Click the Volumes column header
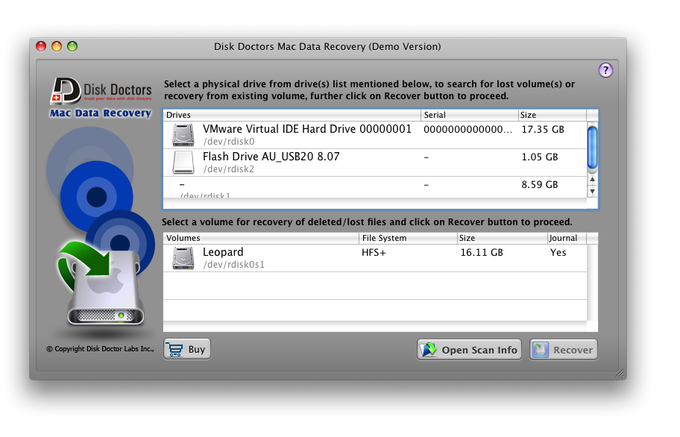 pos(261,238)
